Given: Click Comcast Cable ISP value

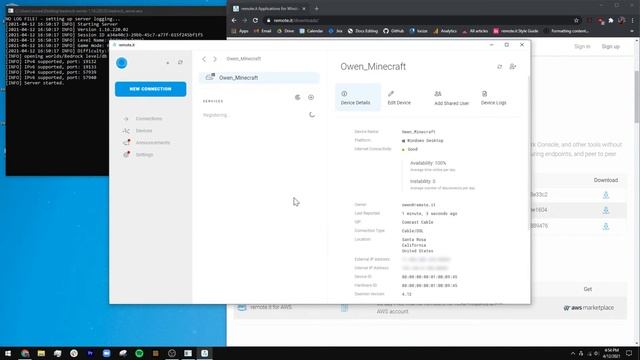Looking at the screenshot, I should coord(418,222).
